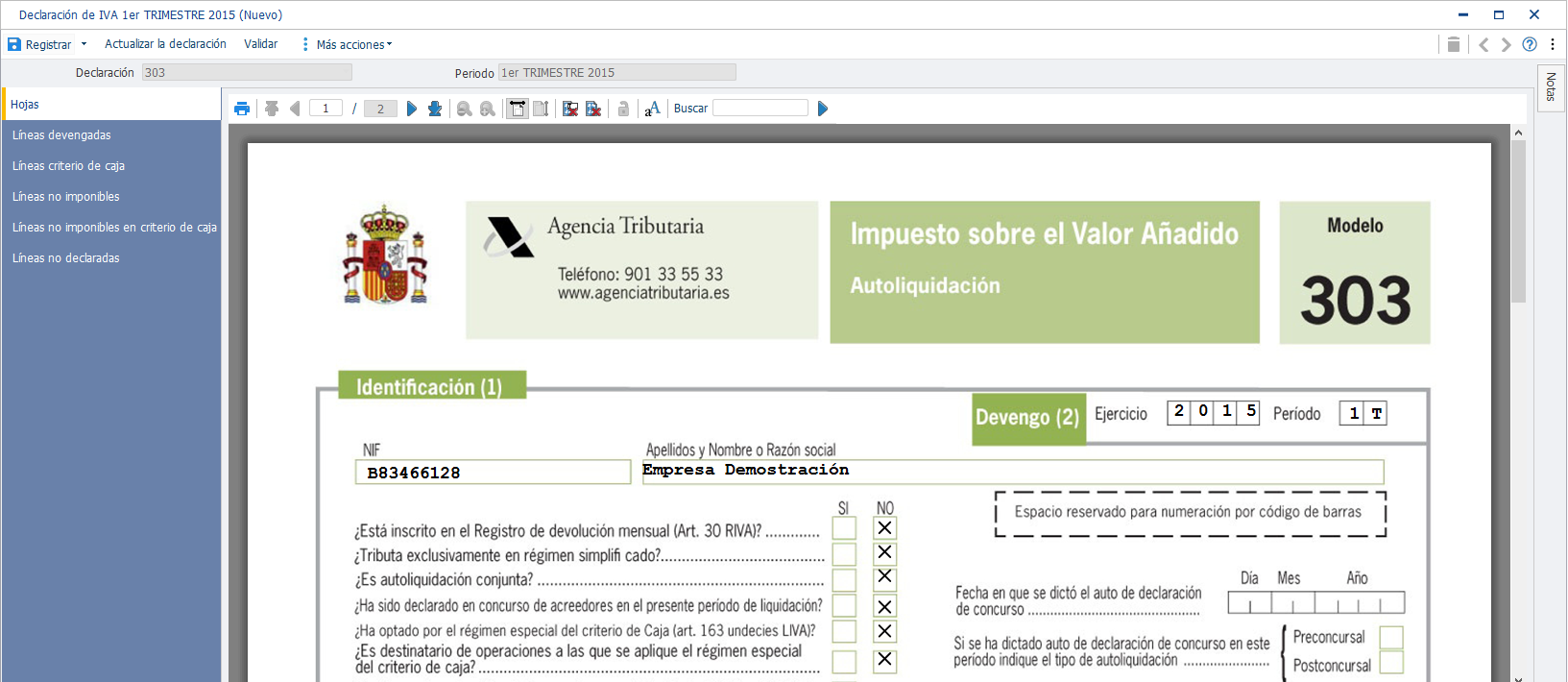Go to previous record with the left chevron
The width and height of the screenshot is (1568, 682).
click(x=1484, y=44)
